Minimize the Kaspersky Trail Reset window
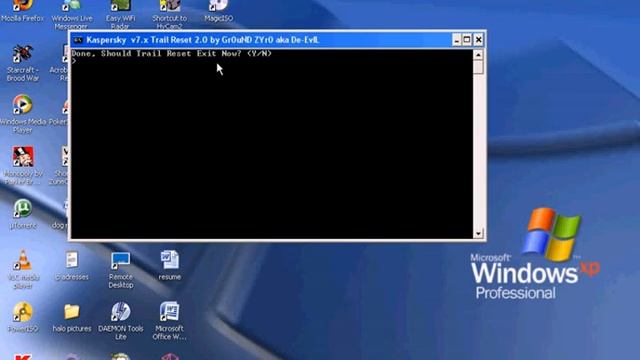 (456, 40)
